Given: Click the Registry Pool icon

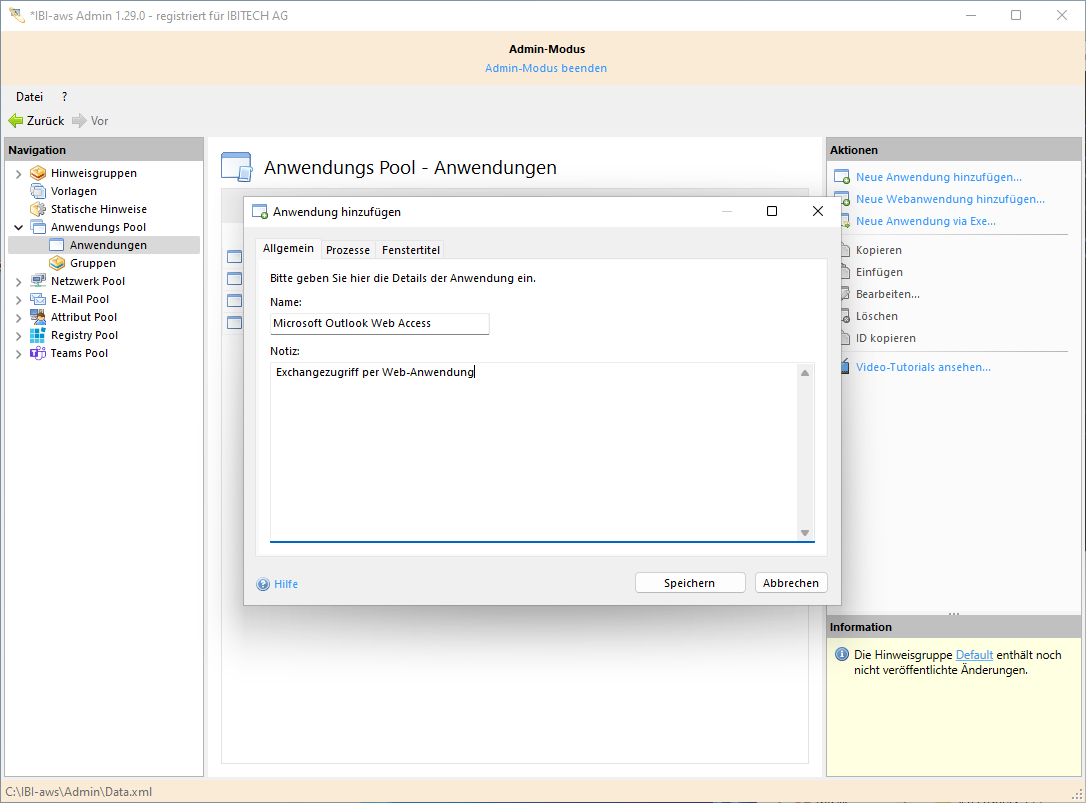Looking at the screenshot, I should click(38, 335).
